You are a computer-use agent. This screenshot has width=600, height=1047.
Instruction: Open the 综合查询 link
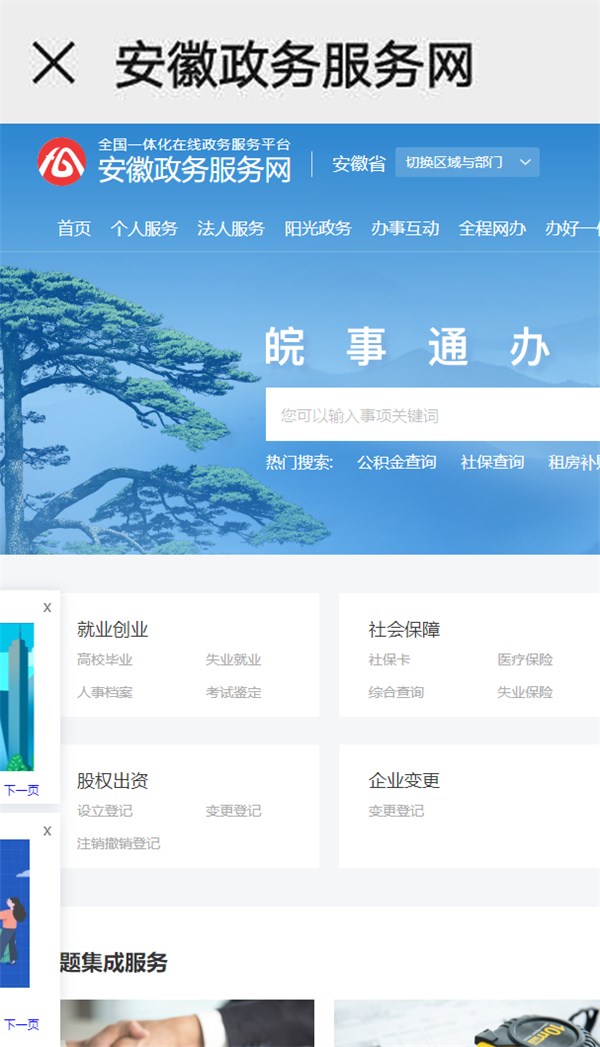tap(396, 692)
